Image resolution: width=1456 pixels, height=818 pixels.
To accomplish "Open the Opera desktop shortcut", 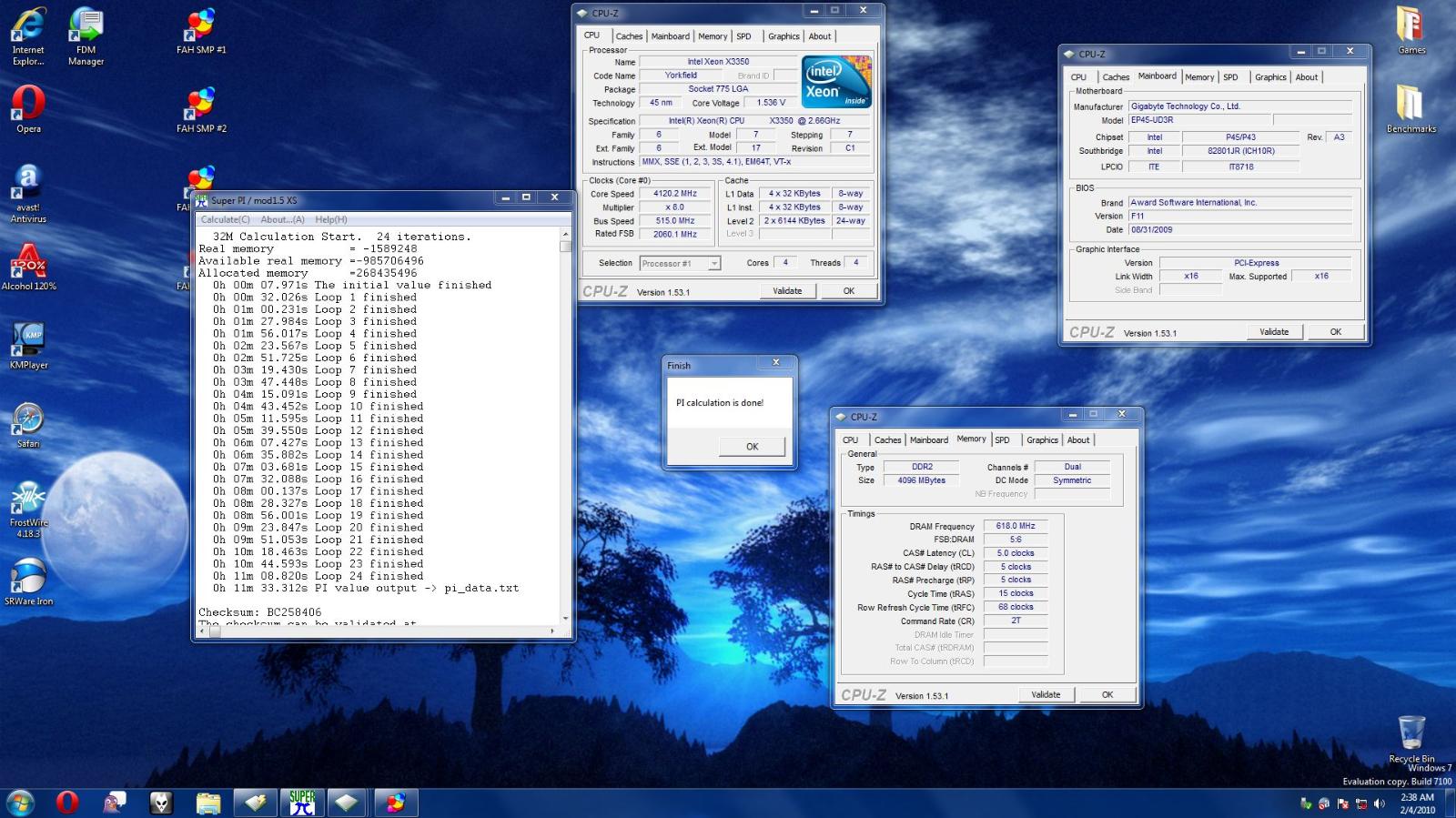I will [28, 109].
